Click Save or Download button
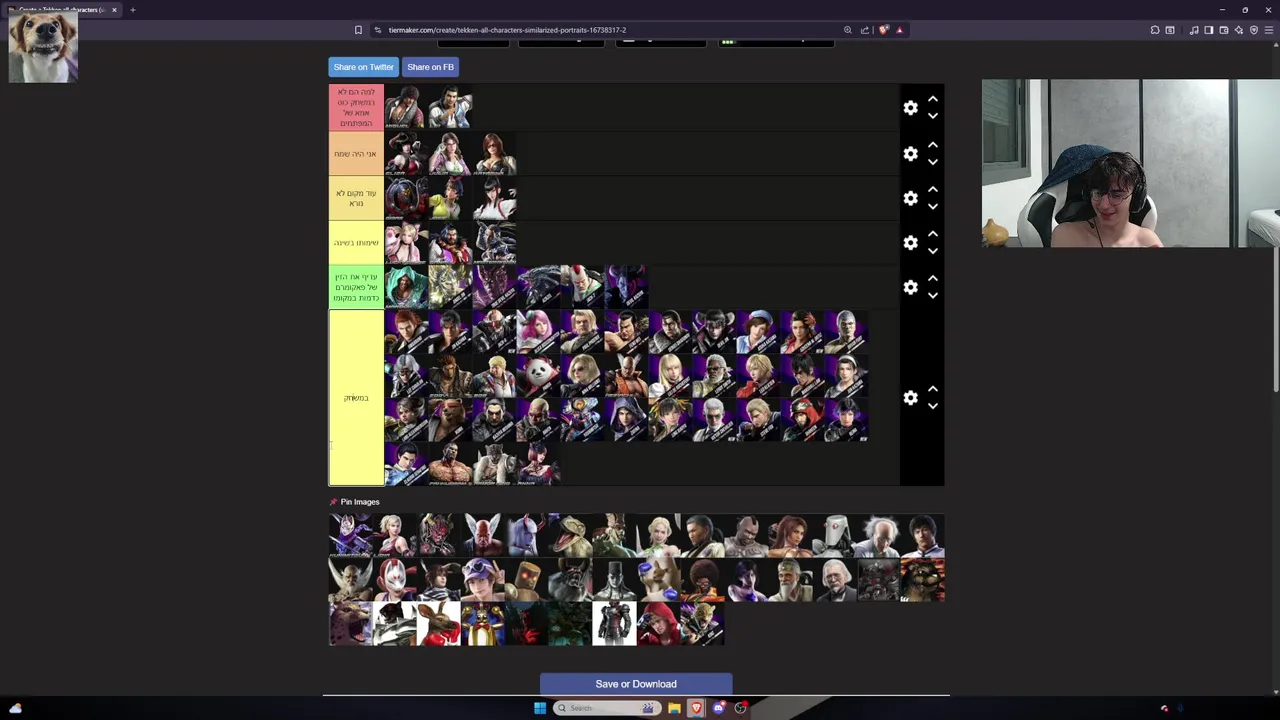Image resolution: width=1280 pixels, height=720 pixels. pyautogui.click(x=636, y=684)
